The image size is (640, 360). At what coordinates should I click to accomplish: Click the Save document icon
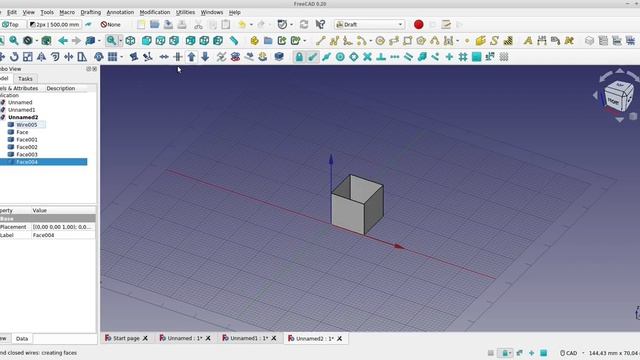tap(168, 24)
